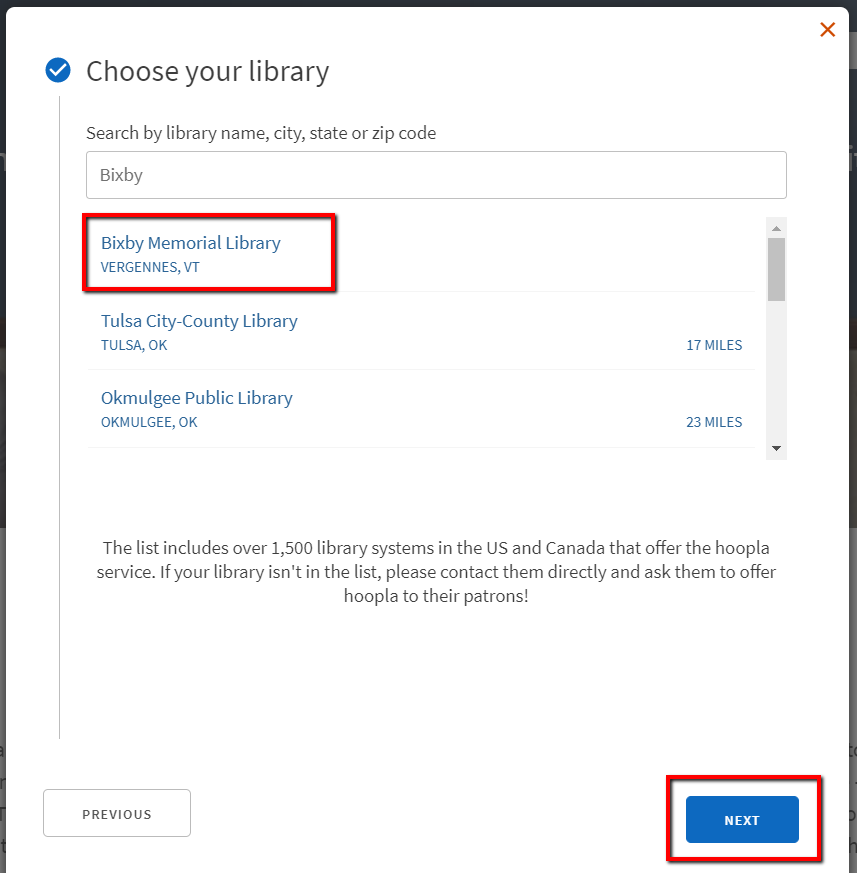The image size is (857, 873).
Task: Click the TULSA, OK location text
Action: click(134, 345)
